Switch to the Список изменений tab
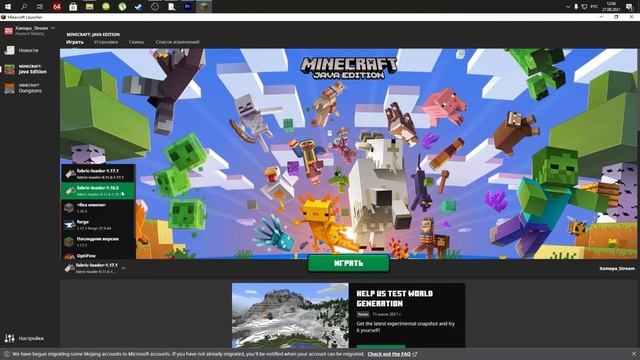The height and width of the screenshot is (360, 640). [x=177, y=42]
